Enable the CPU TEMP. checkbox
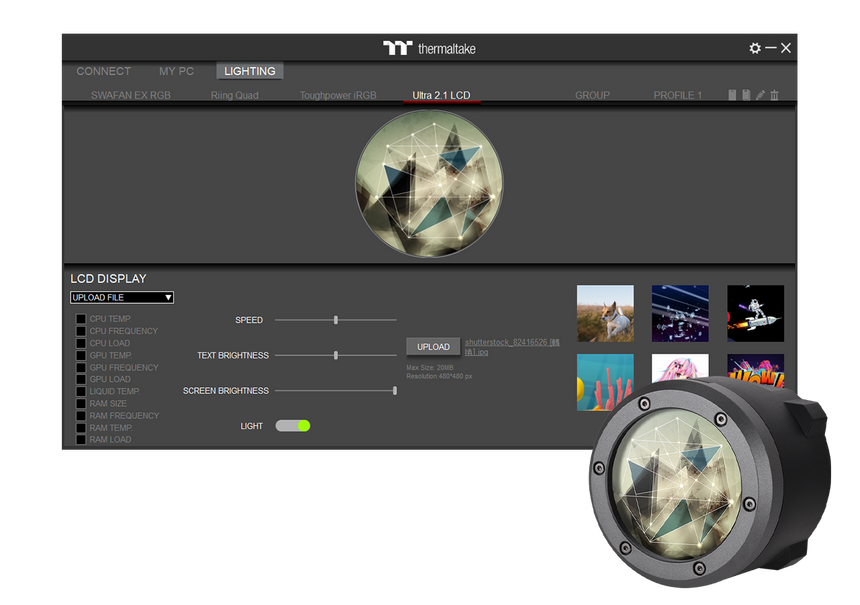The image size is (860, 605). (81, 319)
